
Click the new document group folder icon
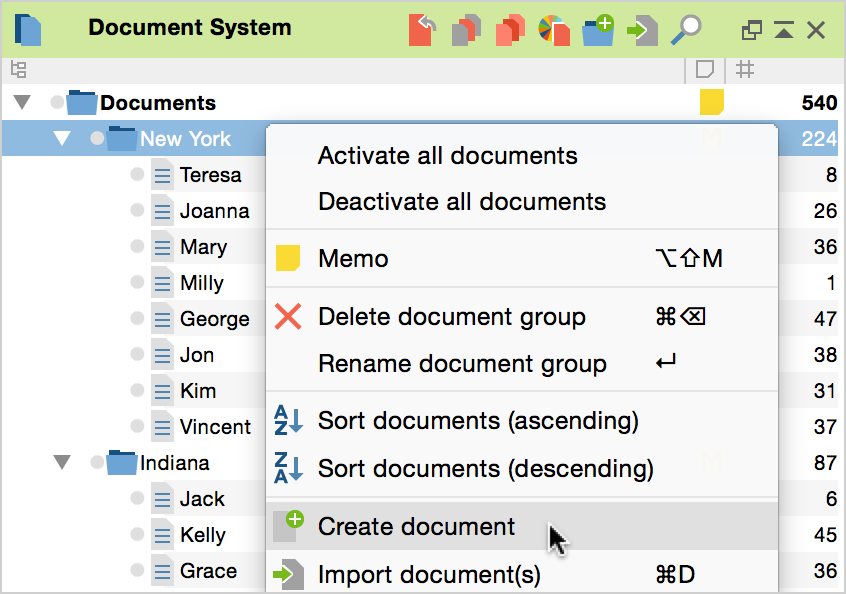(598, 30)
